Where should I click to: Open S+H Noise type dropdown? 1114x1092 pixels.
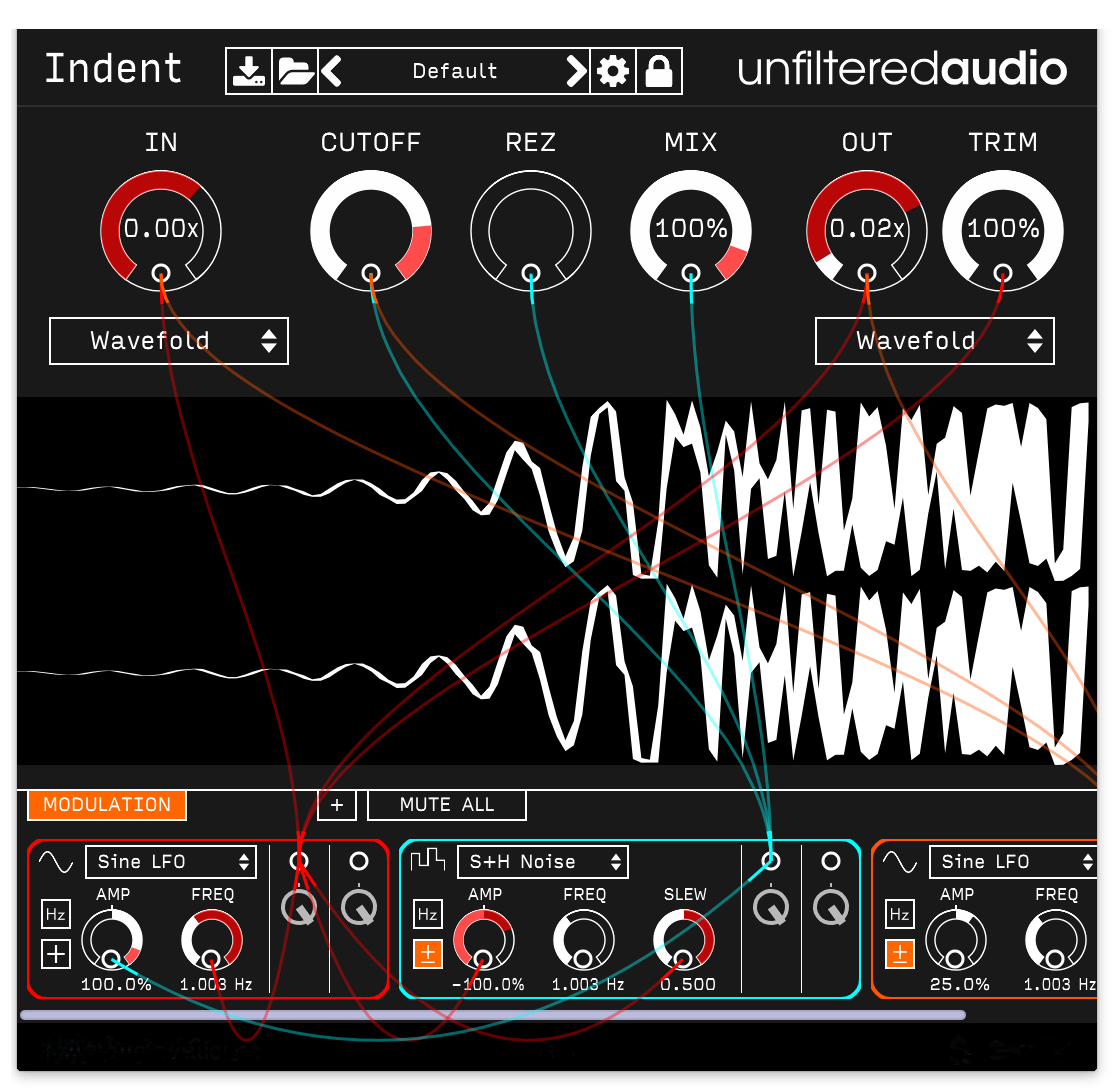pyautogui.click(x=543, y=862)
